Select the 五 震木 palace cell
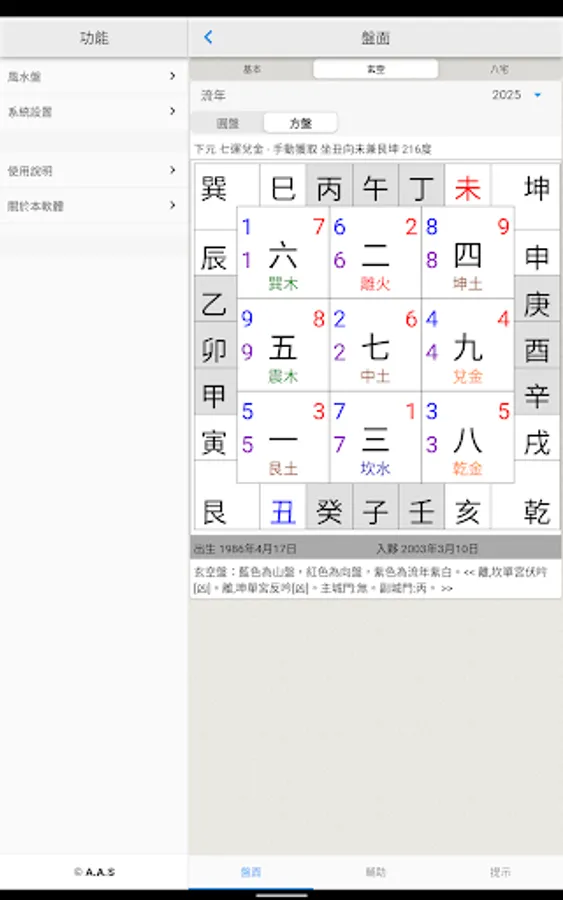Viewport: 563px width, 900px height. coord(283,345)
